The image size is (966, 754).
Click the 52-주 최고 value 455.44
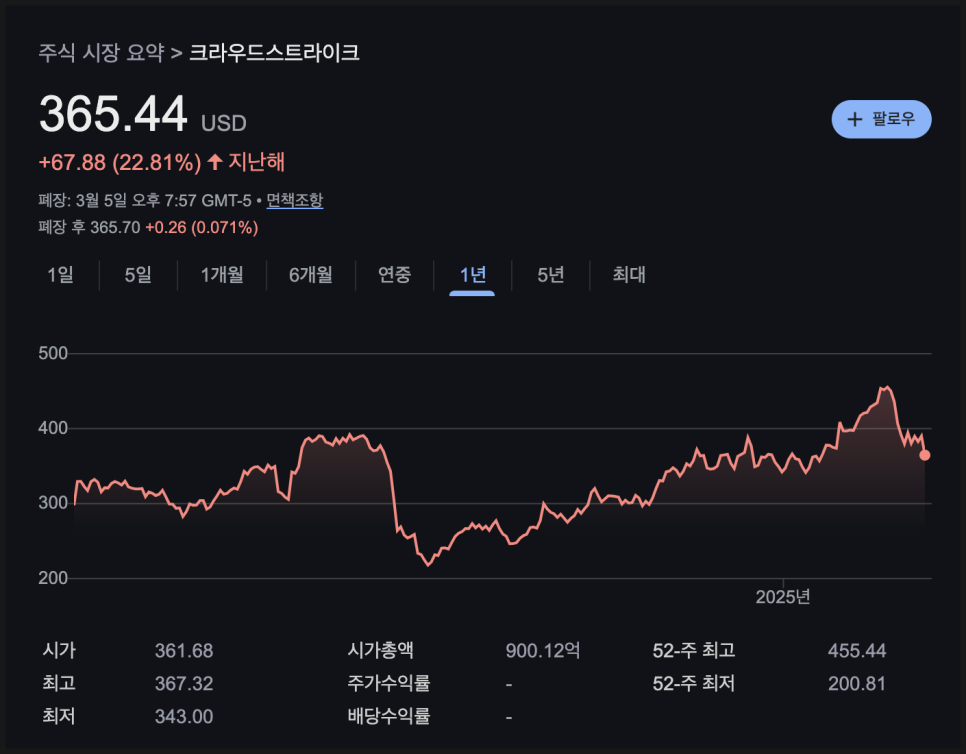click(x=857, y=651)
